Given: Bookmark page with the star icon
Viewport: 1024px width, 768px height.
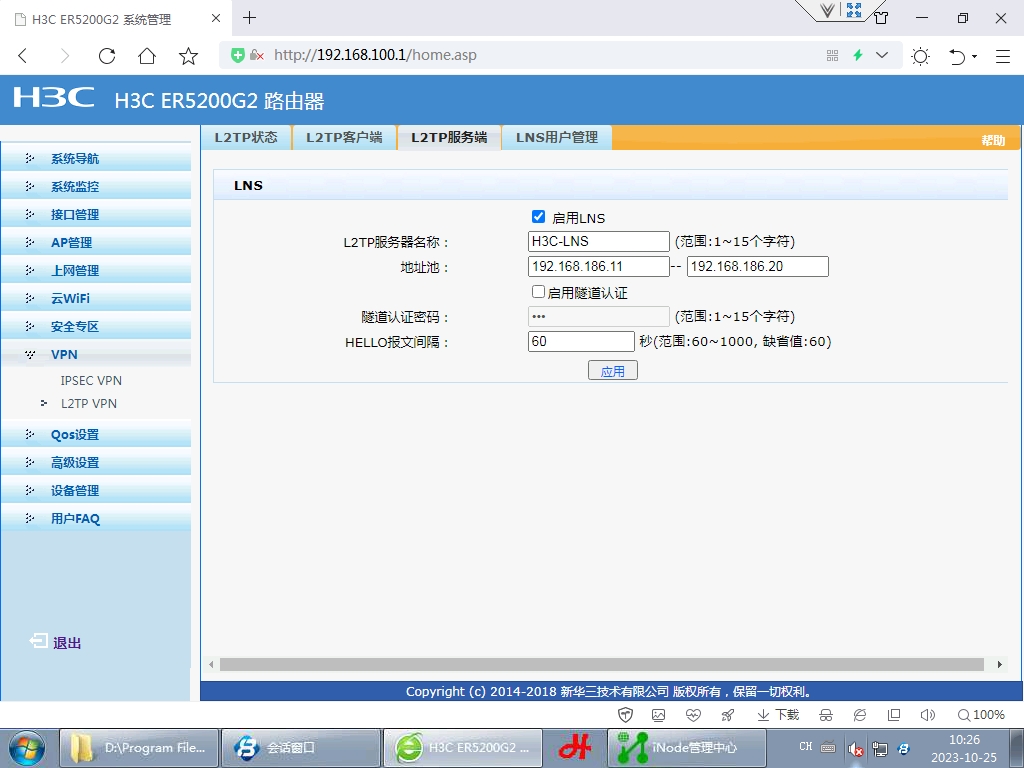Looking at the screenshot, I should point(188,56).
